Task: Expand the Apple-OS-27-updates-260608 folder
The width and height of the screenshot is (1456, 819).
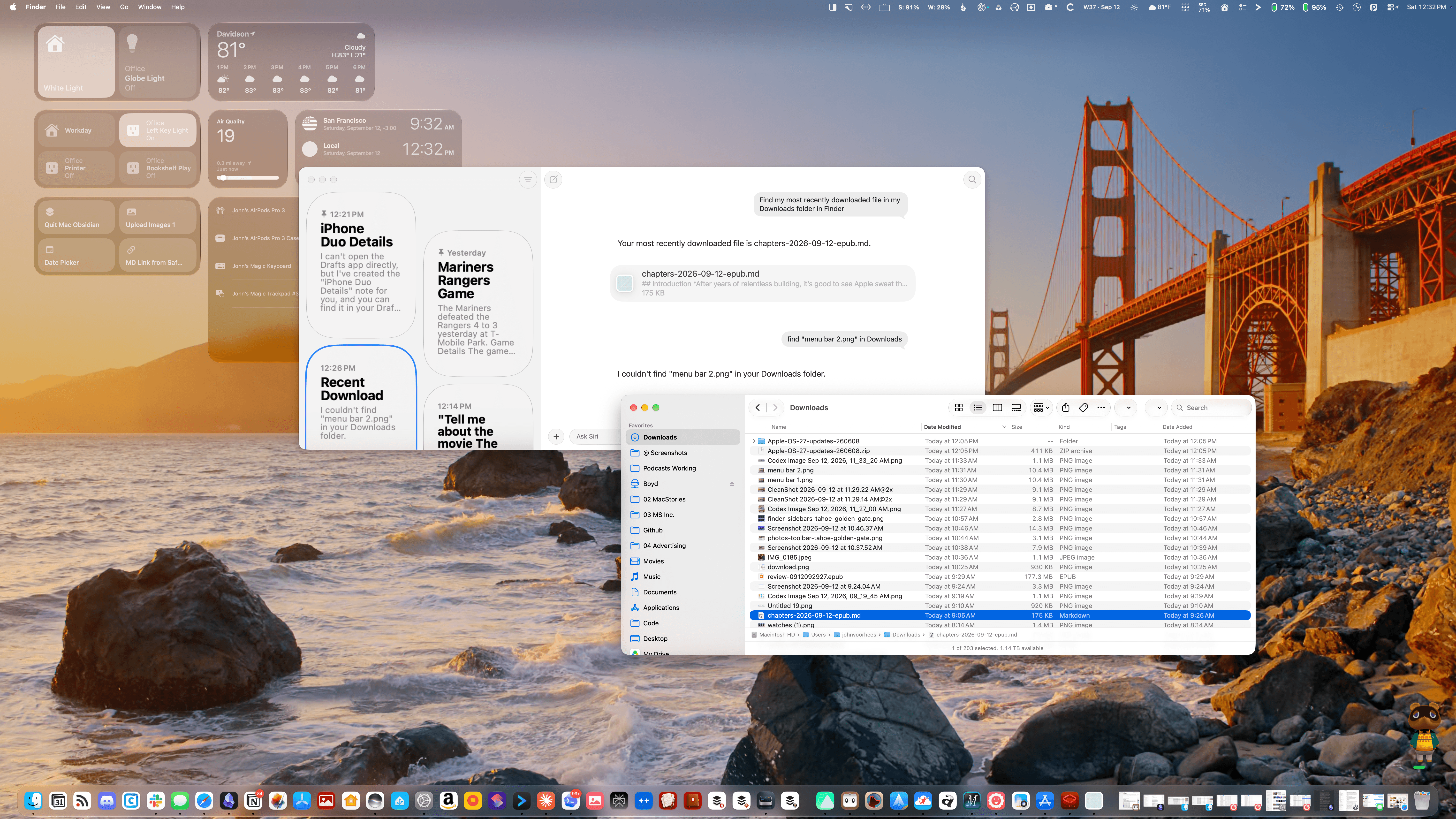Action: (753, 441)
